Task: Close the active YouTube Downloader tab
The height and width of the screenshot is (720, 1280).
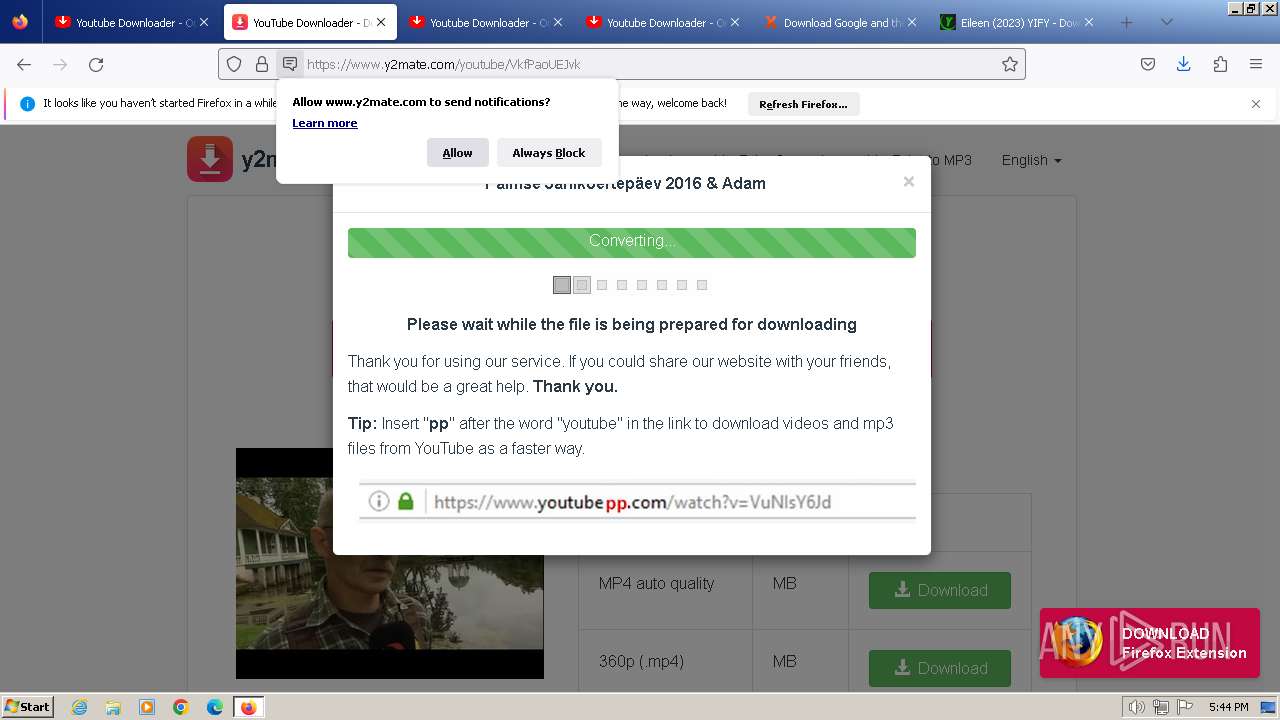Action: 381,22
